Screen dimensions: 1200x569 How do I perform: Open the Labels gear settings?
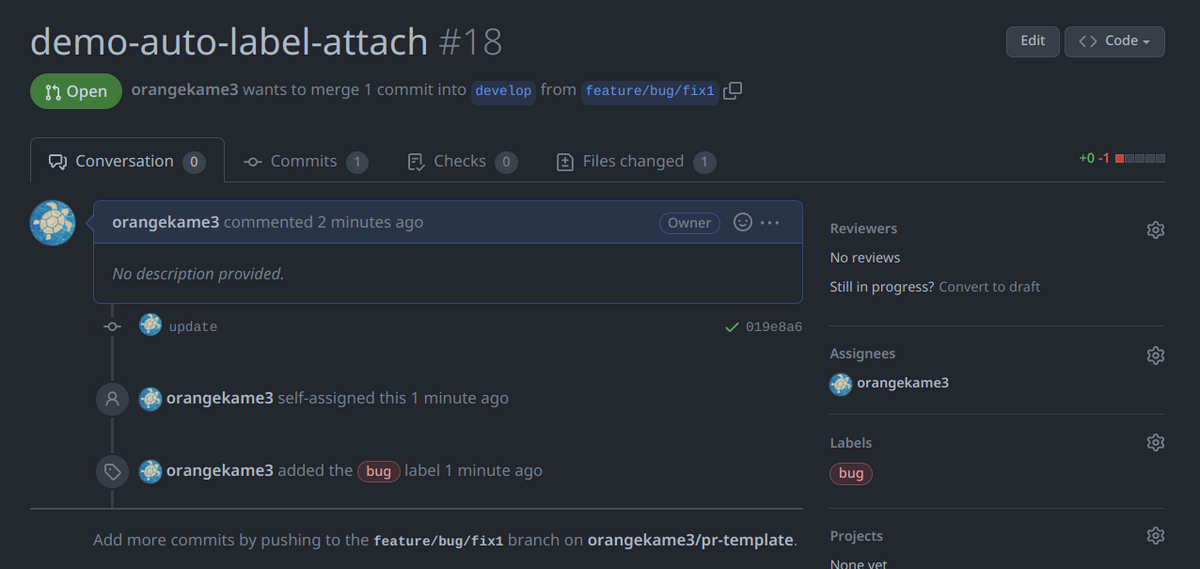[1155, 443]
